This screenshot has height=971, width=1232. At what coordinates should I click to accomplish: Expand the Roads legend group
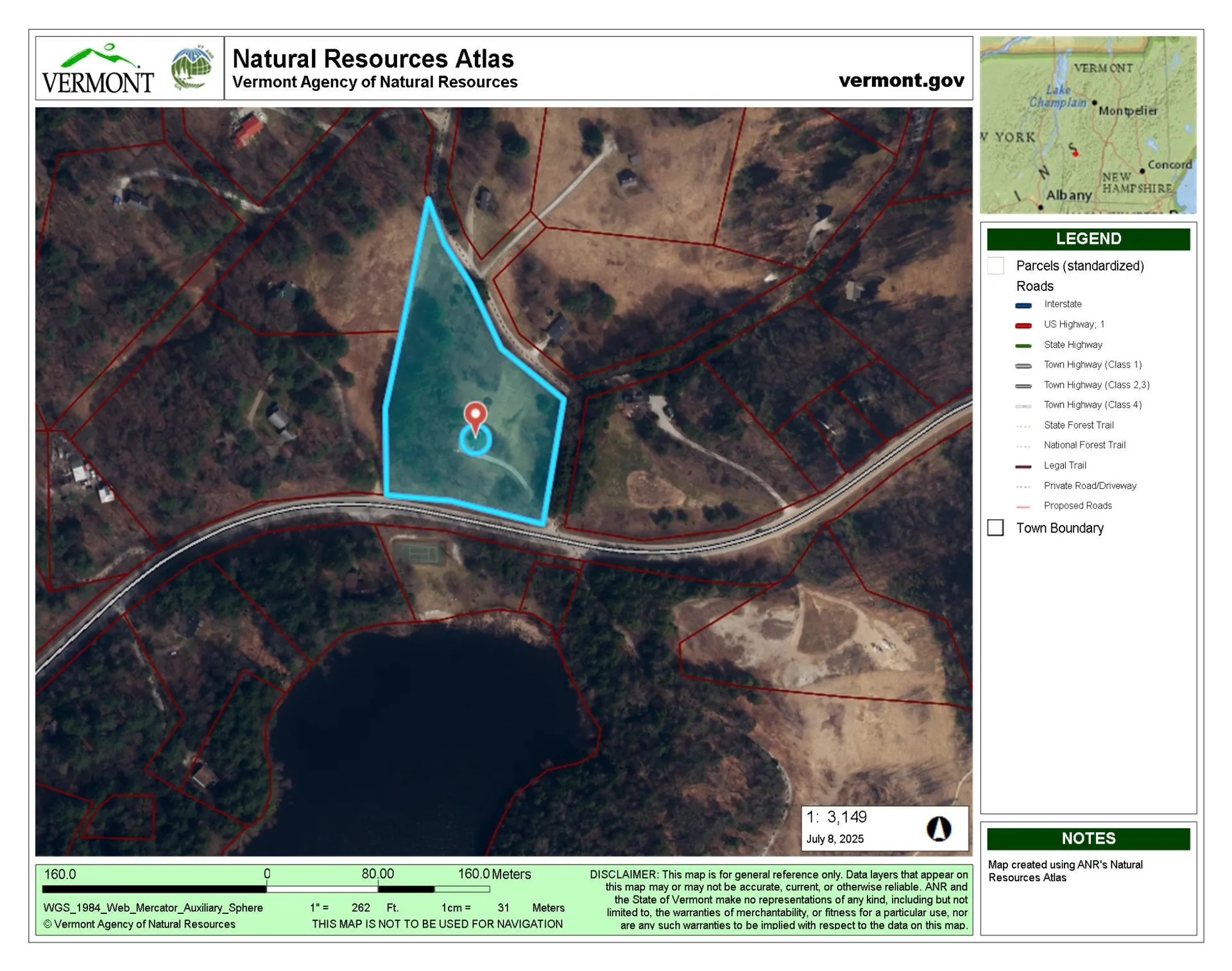click(1034, 286)
